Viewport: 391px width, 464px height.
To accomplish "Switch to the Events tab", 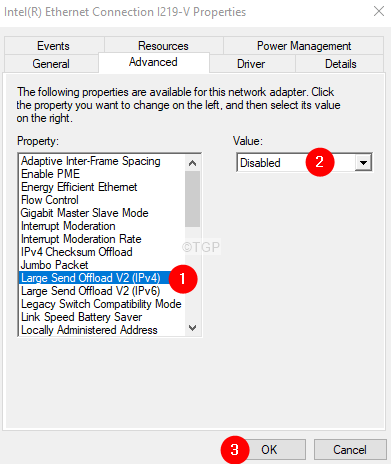I will 53,46.
